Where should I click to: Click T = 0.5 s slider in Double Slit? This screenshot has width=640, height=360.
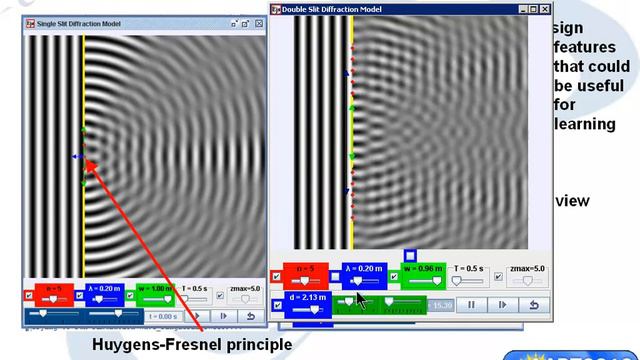pyautogui.click(x=468, y=281)
